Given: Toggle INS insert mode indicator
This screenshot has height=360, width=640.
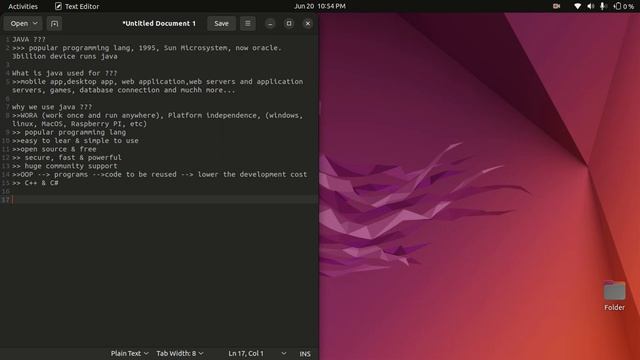Looking at the screenshot, I should tap(305, 354).
